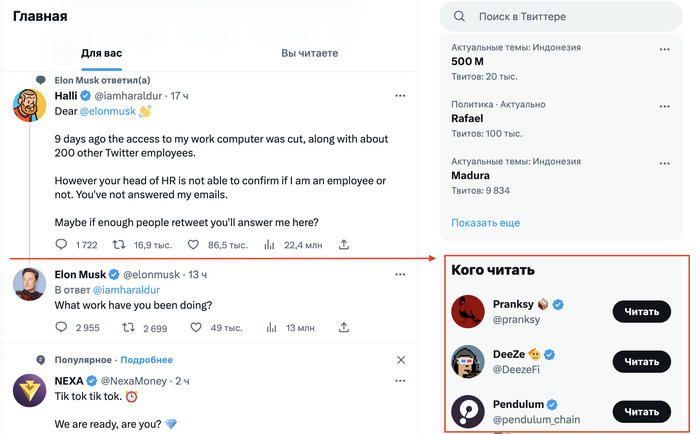
Task: Reply to Elon Musk's tweet
Action: pos(62,327)
